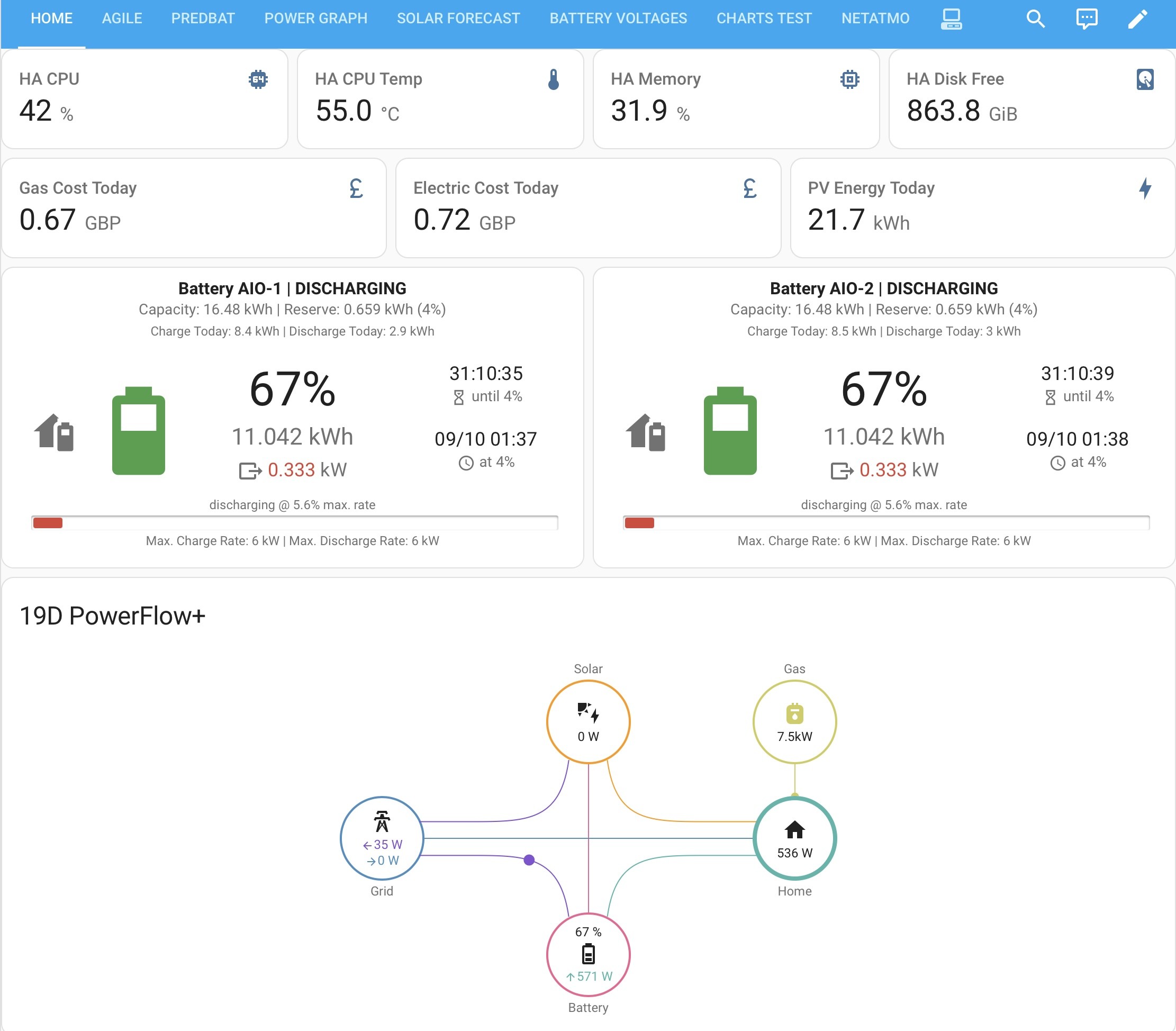
Task: Click the pencil edit dashboard icon
Action: point(1137,19)
